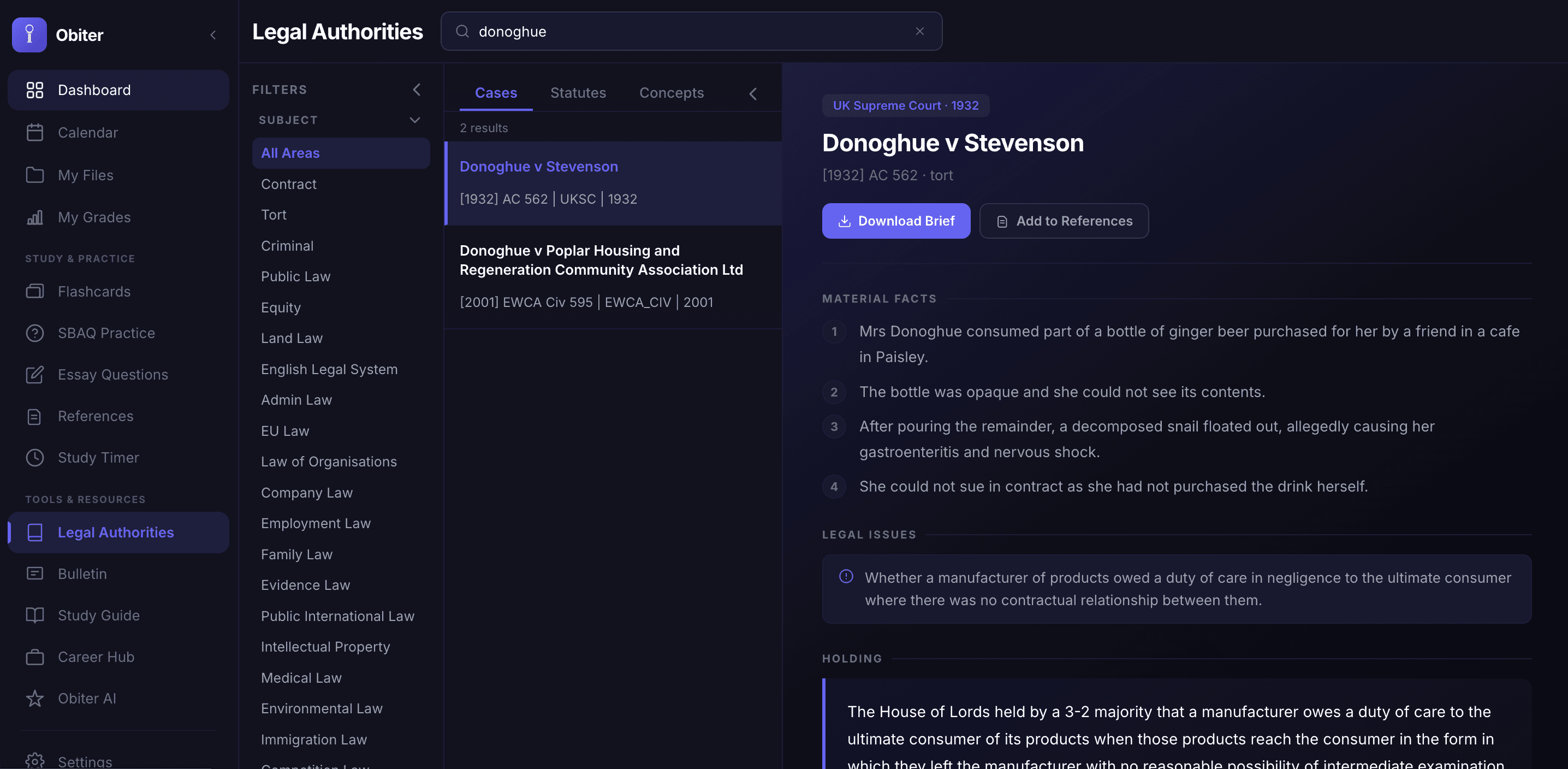Image resolution: width=1568 pixels, height=769 pixels.
Task: Filter by Tort subject
Action: (x=341, y=215)
